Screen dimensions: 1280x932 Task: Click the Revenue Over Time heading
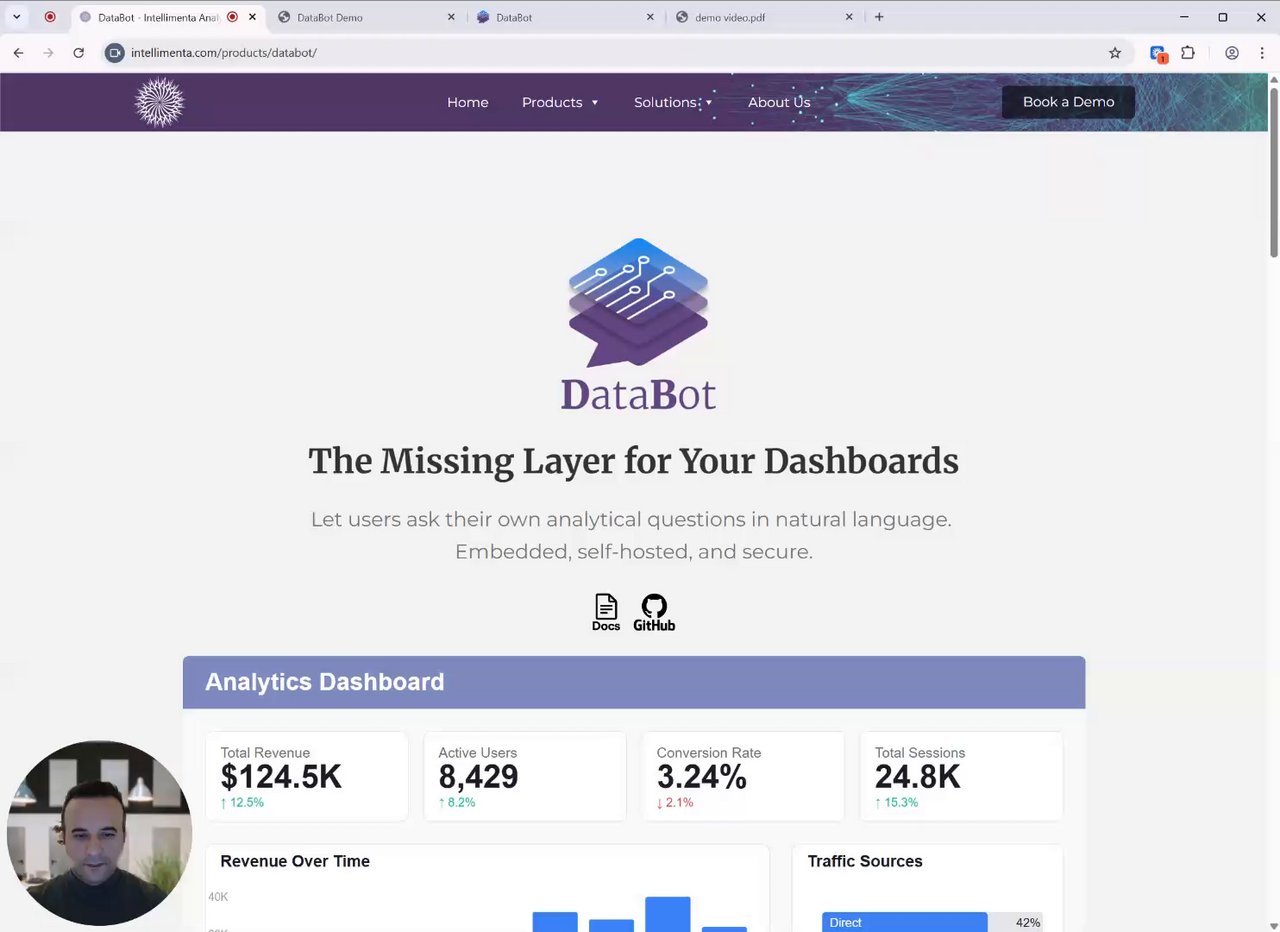pyautogui.click(x=295, y=861)
